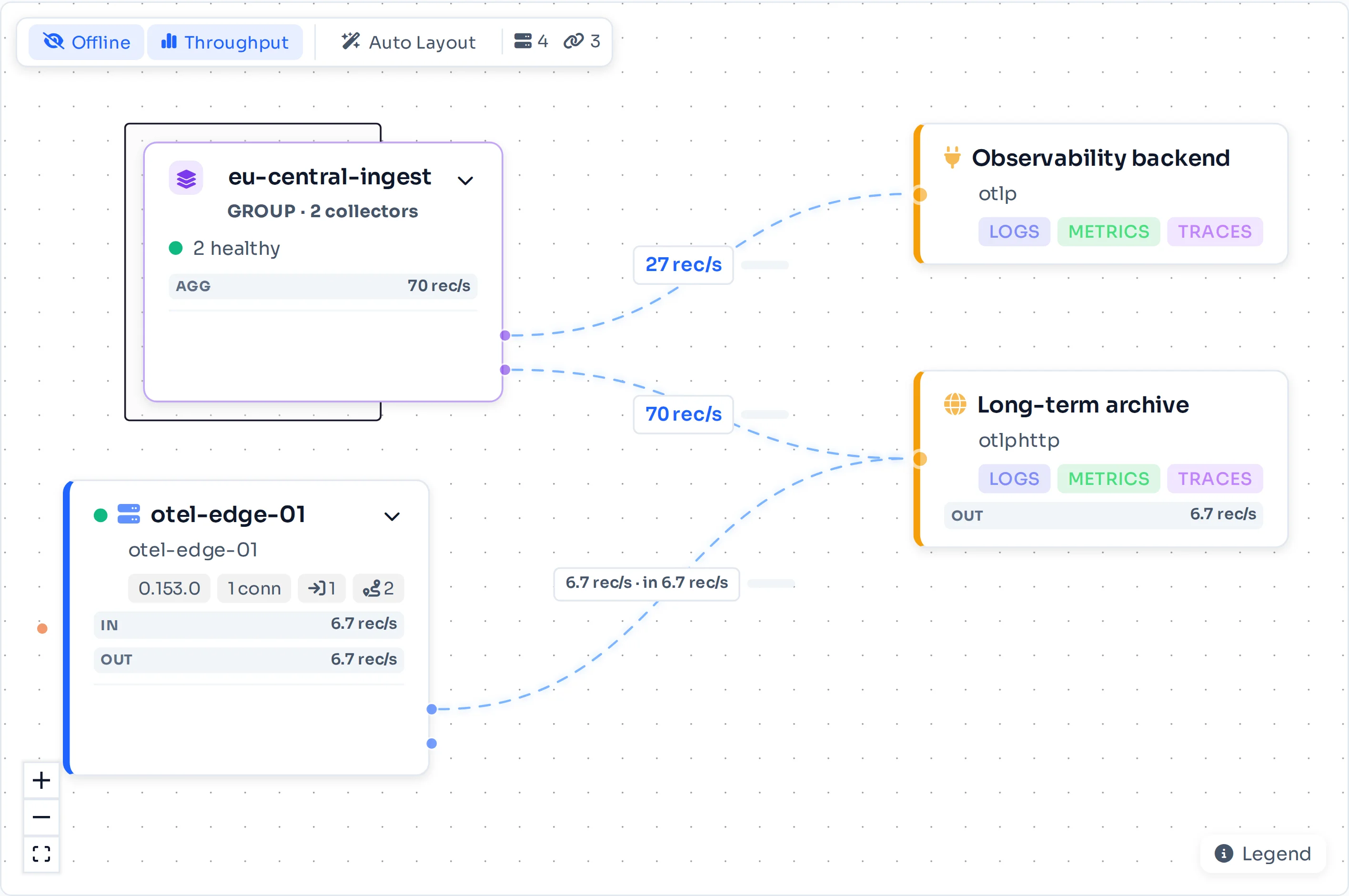
Task: Select the 70 rec/s edge label
Action: 684,414
